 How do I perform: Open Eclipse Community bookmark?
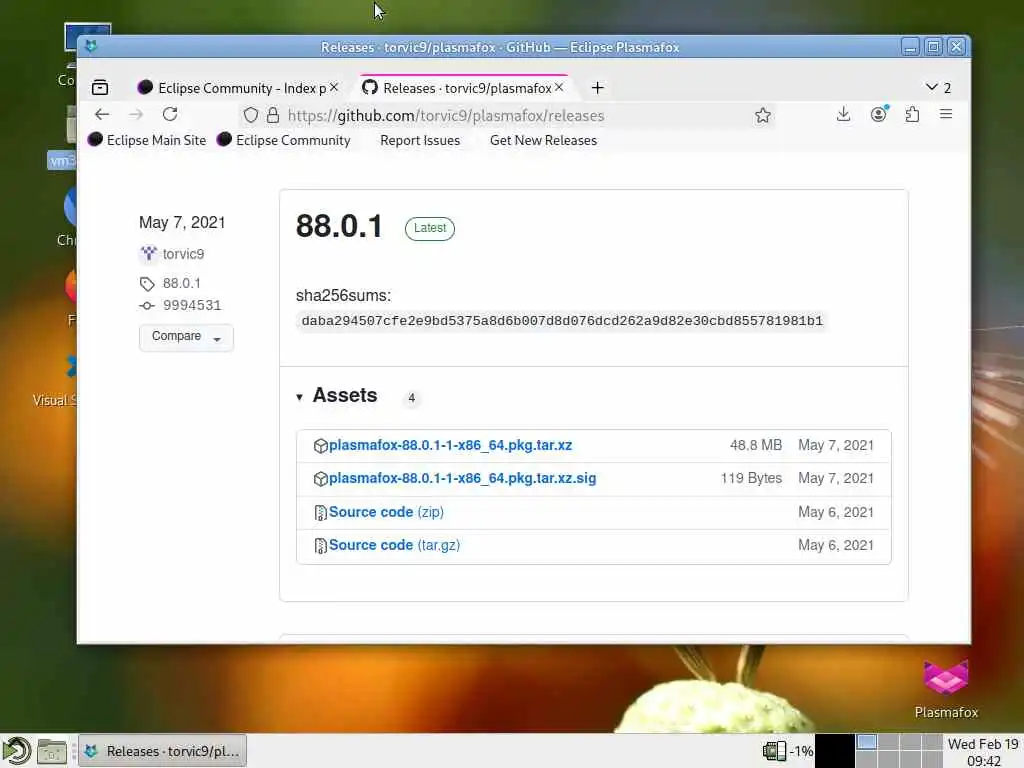coord(284,140)
